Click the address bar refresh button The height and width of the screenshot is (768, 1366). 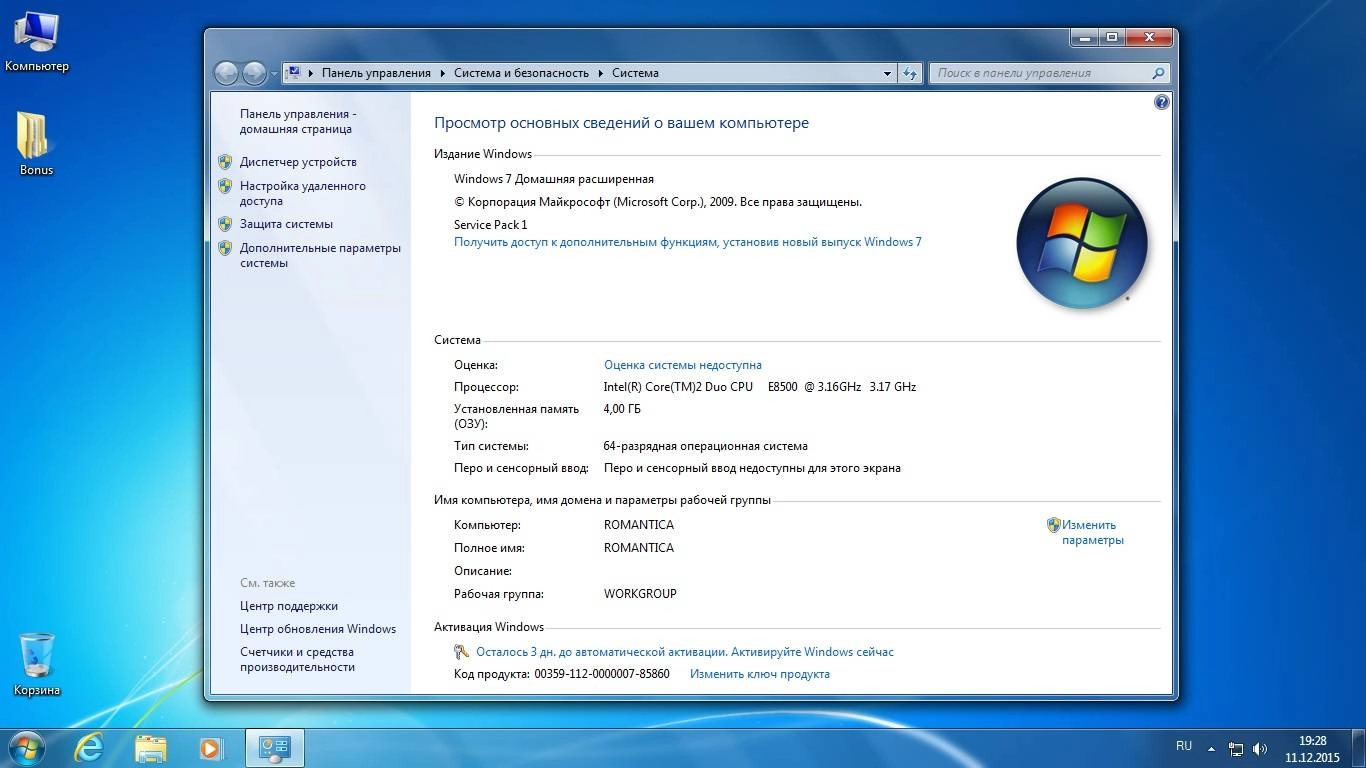coord(909,73)
